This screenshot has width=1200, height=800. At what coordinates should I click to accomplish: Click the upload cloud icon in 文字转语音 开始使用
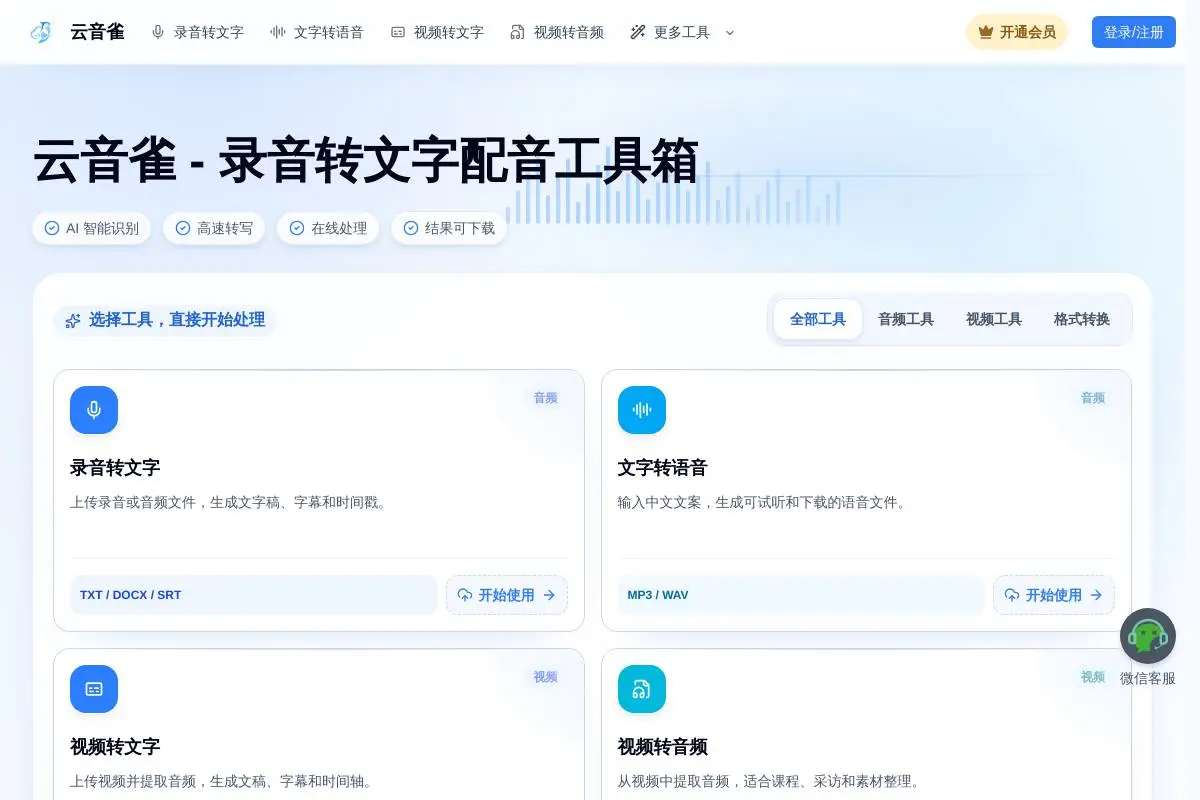coord(1012,595)
